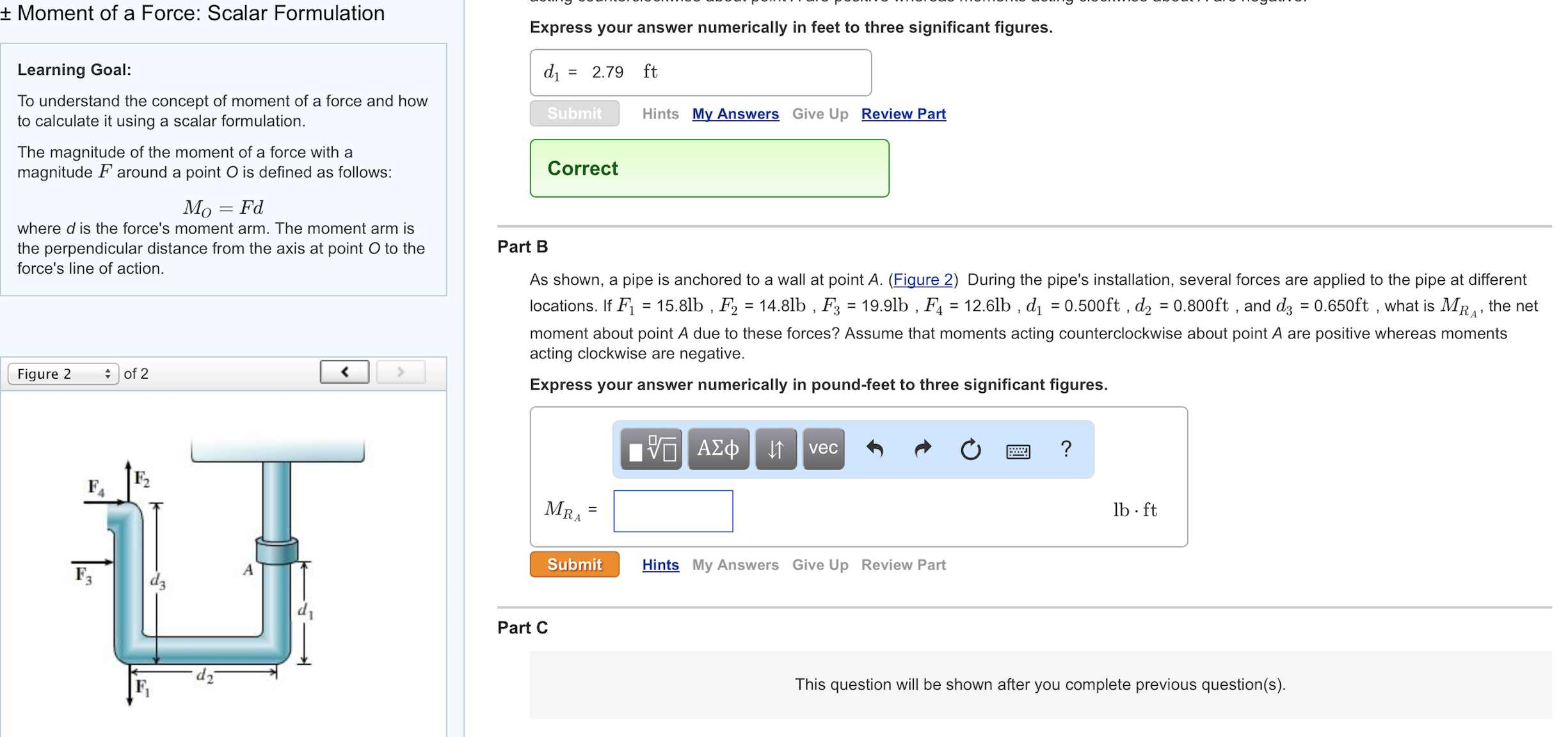This screenshot has width=1568, height=737.
Task: Open the equation templates icon
Action: (x=652, y=449)
